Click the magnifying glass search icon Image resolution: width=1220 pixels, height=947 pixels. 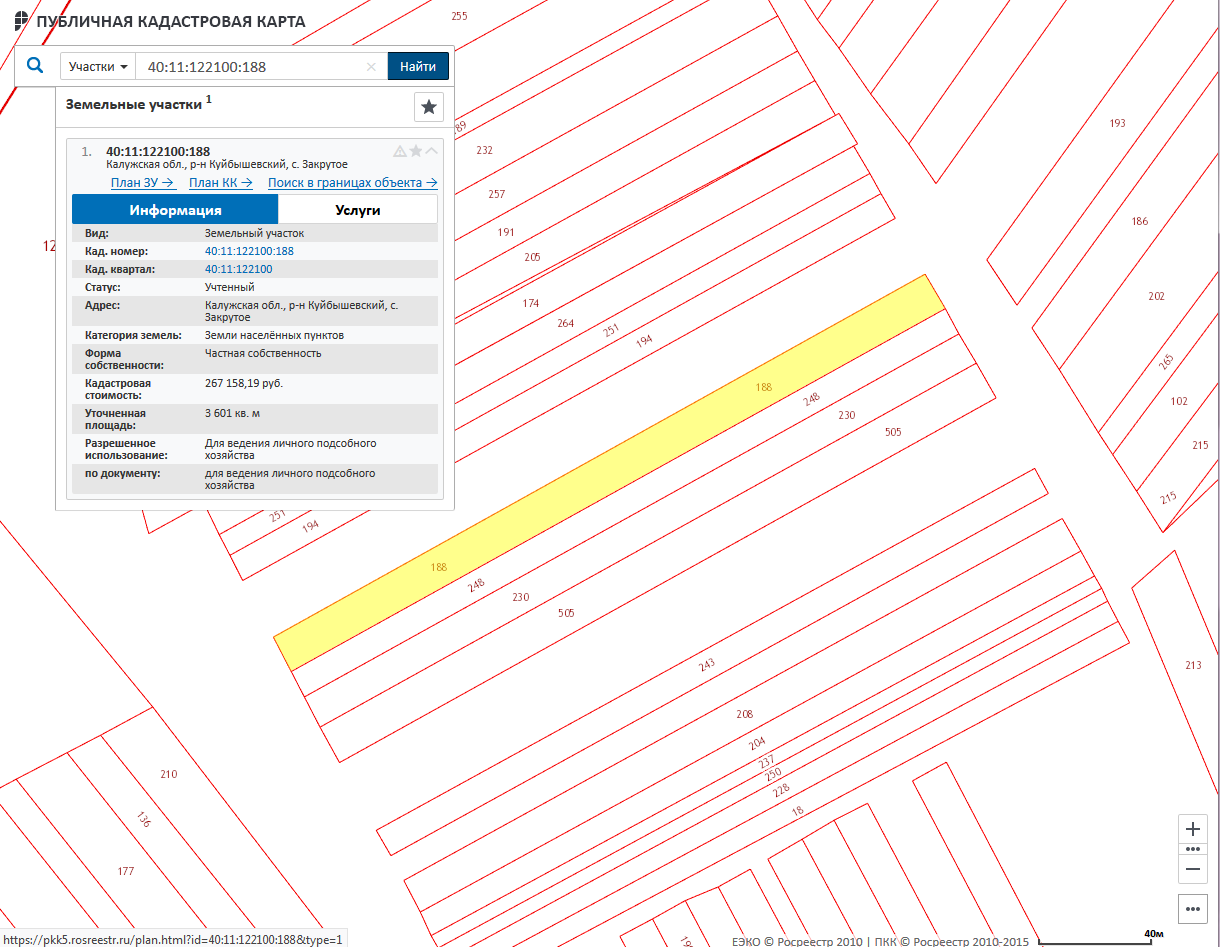coord(35,66)
